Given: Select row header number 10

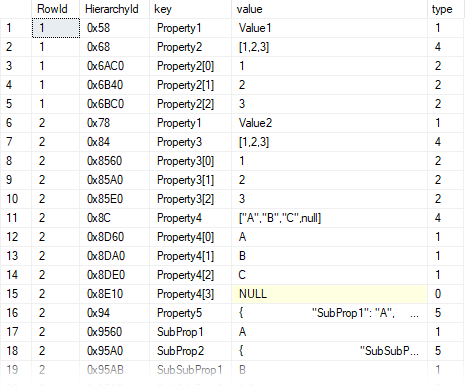Looking at the screenshot, I should tap(16, 199).
